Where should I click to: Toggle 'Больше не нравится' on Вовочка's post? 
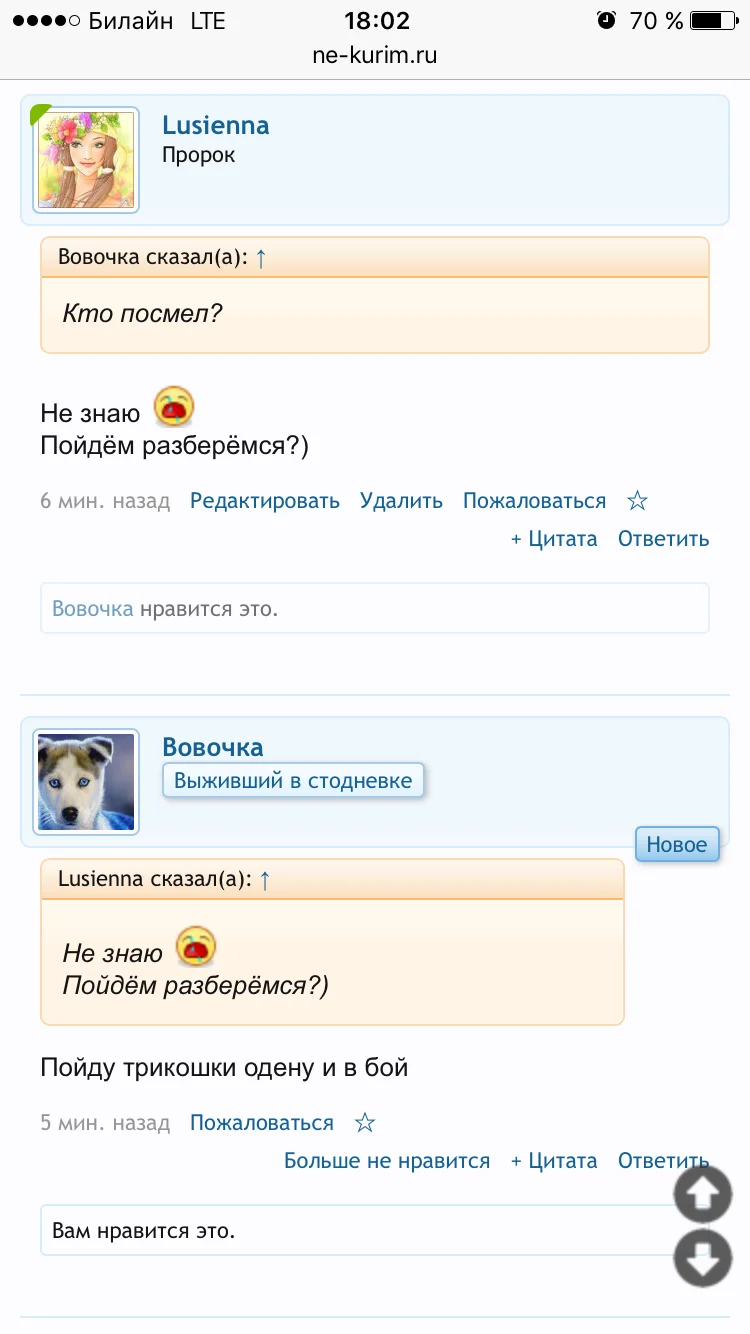(387, 1161)
